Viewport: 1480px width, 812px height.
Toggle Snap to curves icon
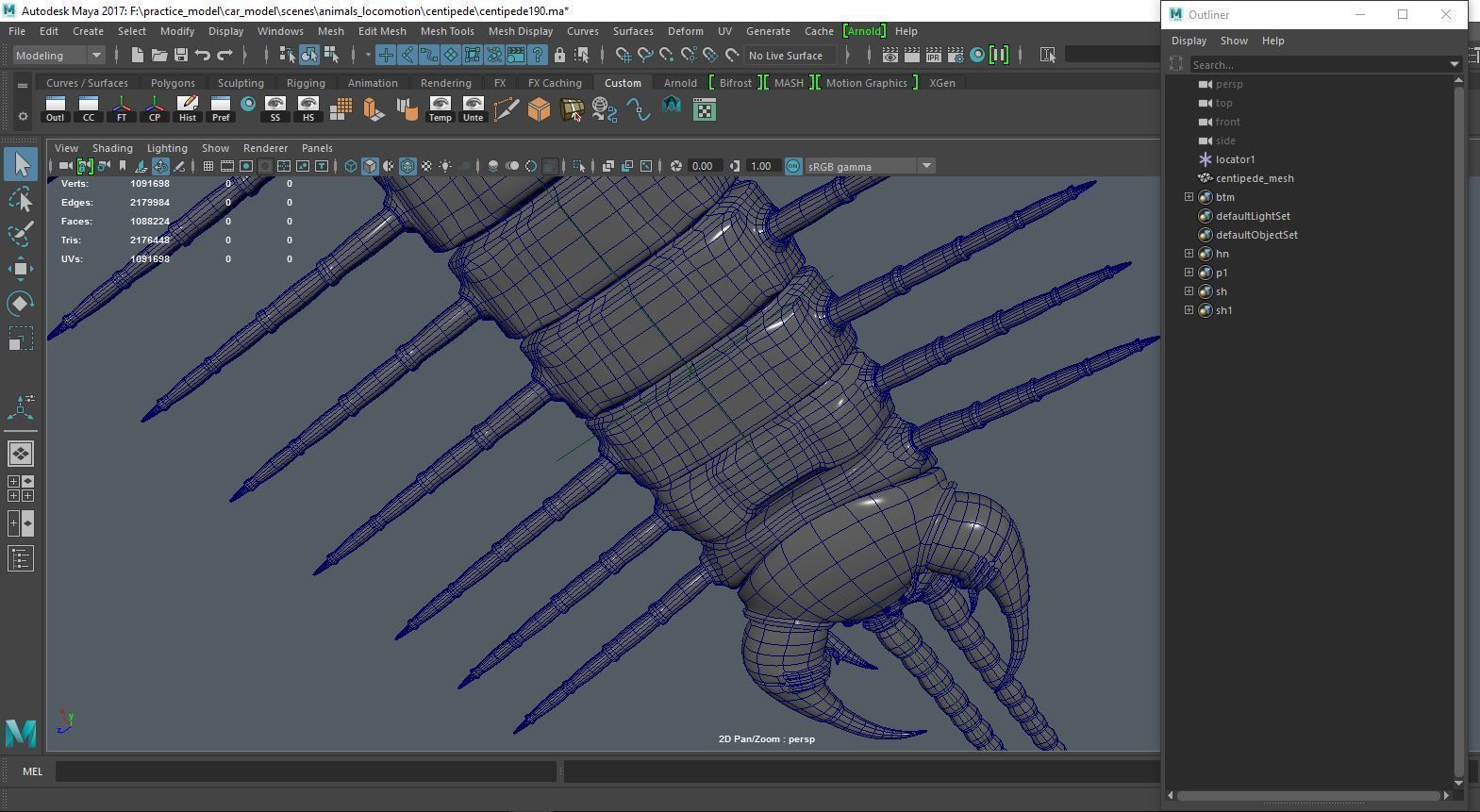pos(645,55)
